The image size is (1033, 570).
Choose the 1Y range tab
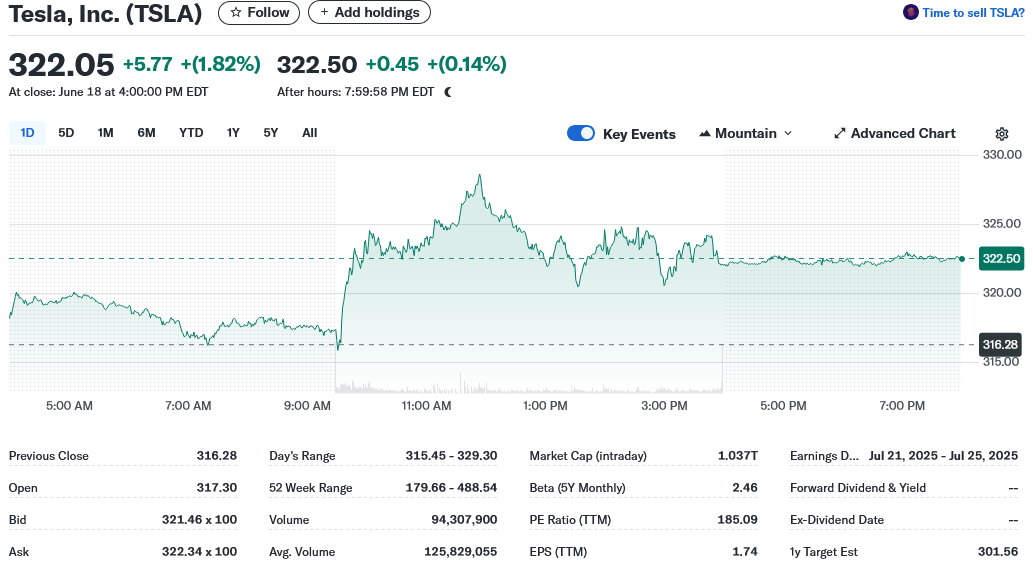233,132
